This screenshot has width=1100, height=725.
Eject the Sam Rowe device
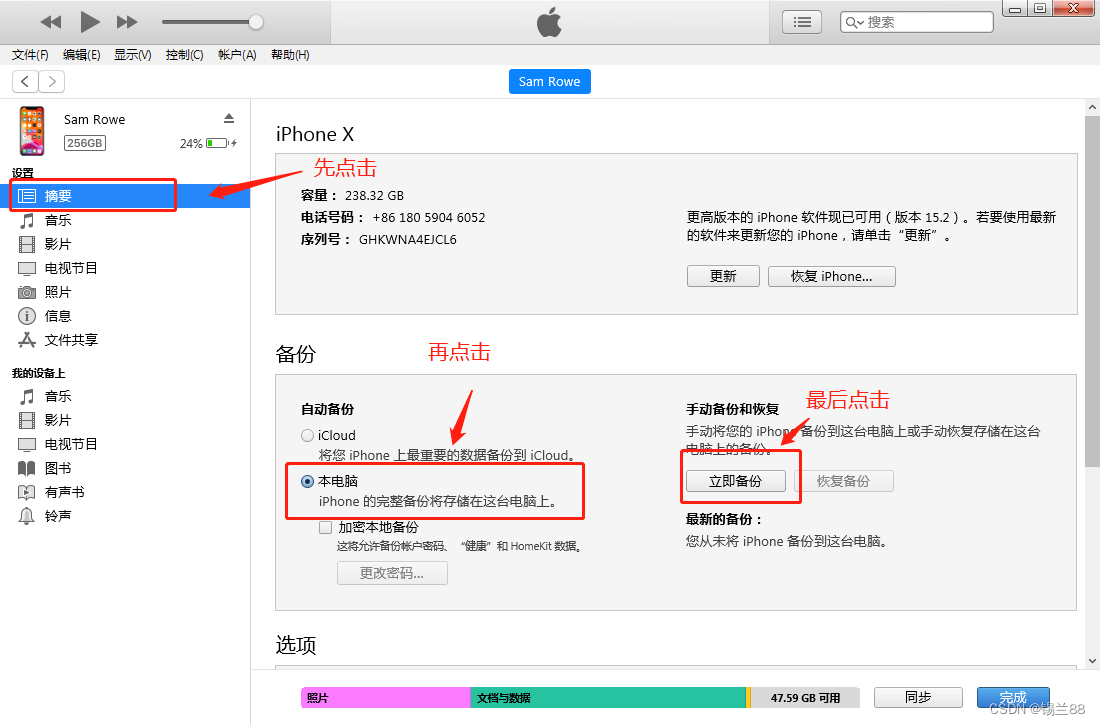tap(229, 118)
